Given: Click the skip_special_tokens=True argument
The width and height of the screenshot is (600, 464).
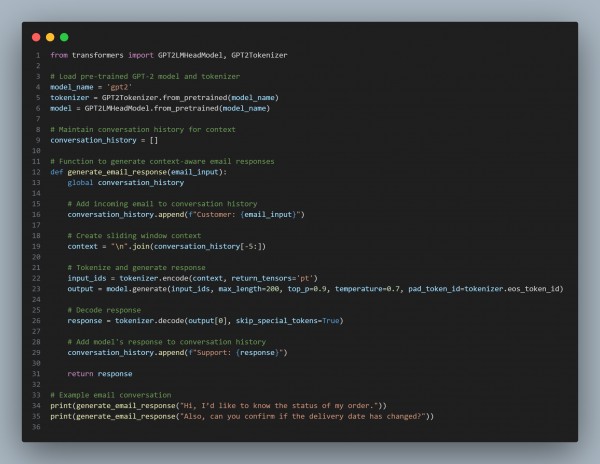Looking at the screenshot, I should point(287,321).
